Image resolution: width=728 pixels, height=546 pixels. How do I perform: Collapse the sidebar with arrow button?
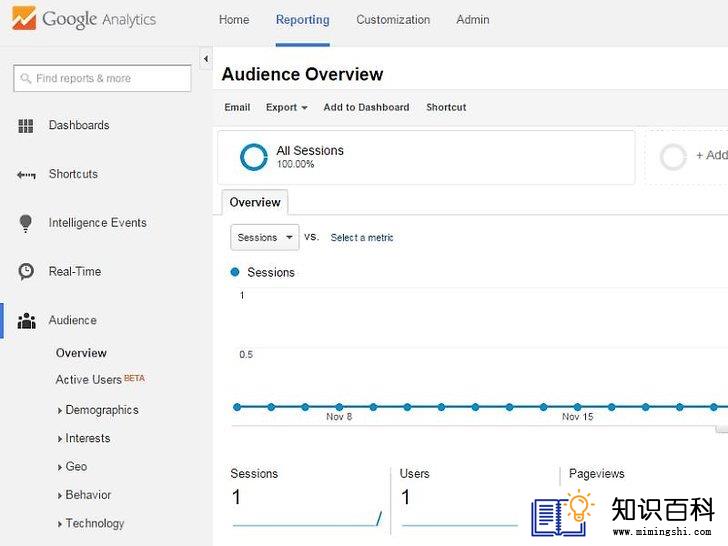click(x=206, y=59)
